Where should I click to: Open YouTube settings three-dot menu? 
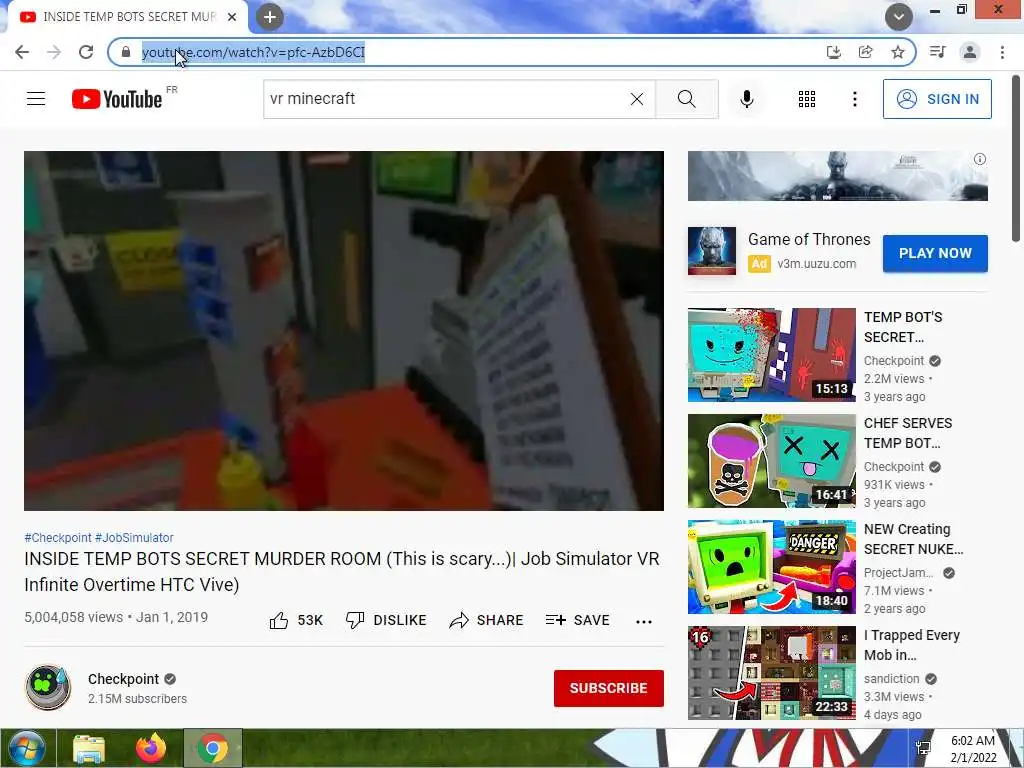(x=855, y=99)
